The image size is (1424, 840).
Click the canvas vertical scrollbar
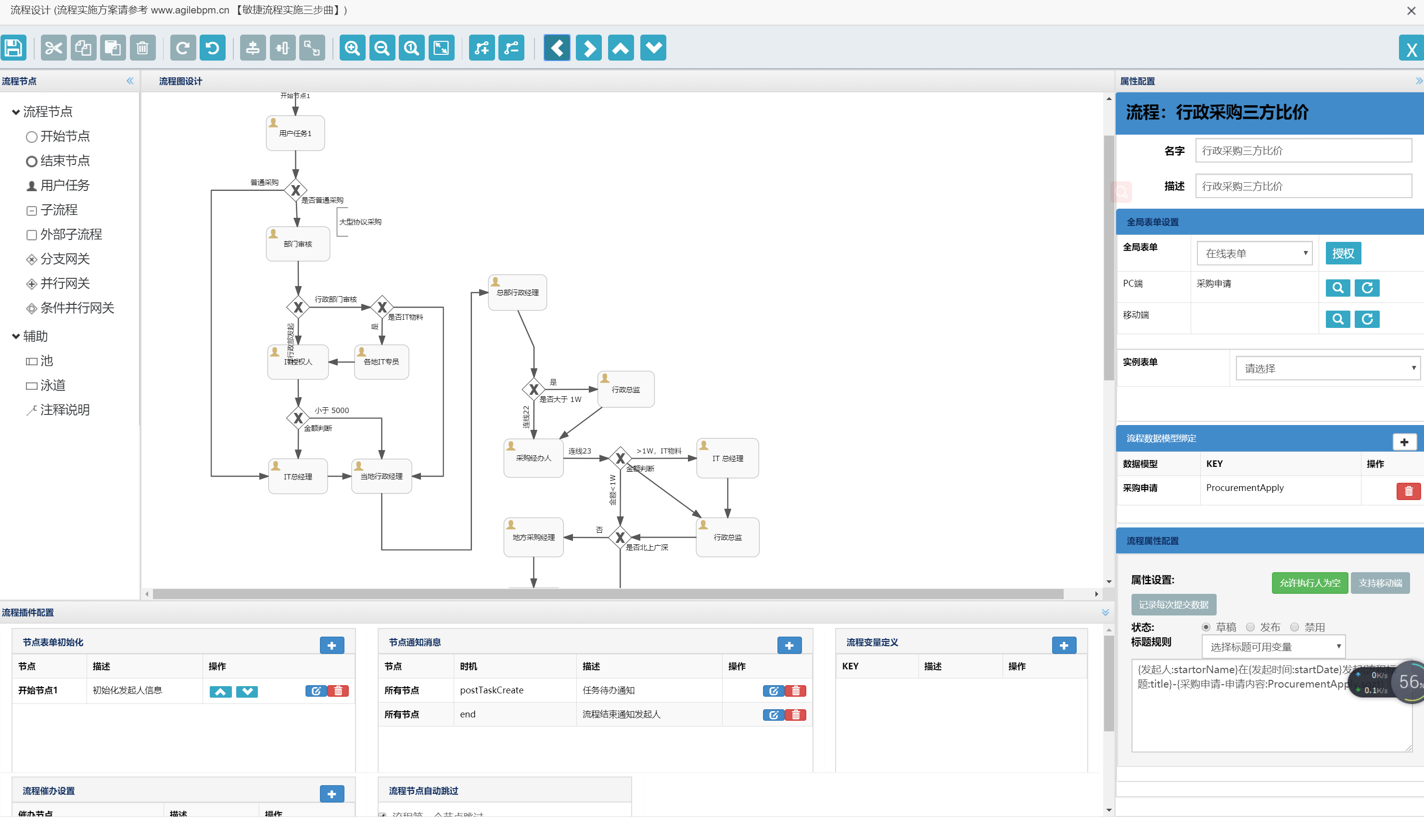(1108, 258)
